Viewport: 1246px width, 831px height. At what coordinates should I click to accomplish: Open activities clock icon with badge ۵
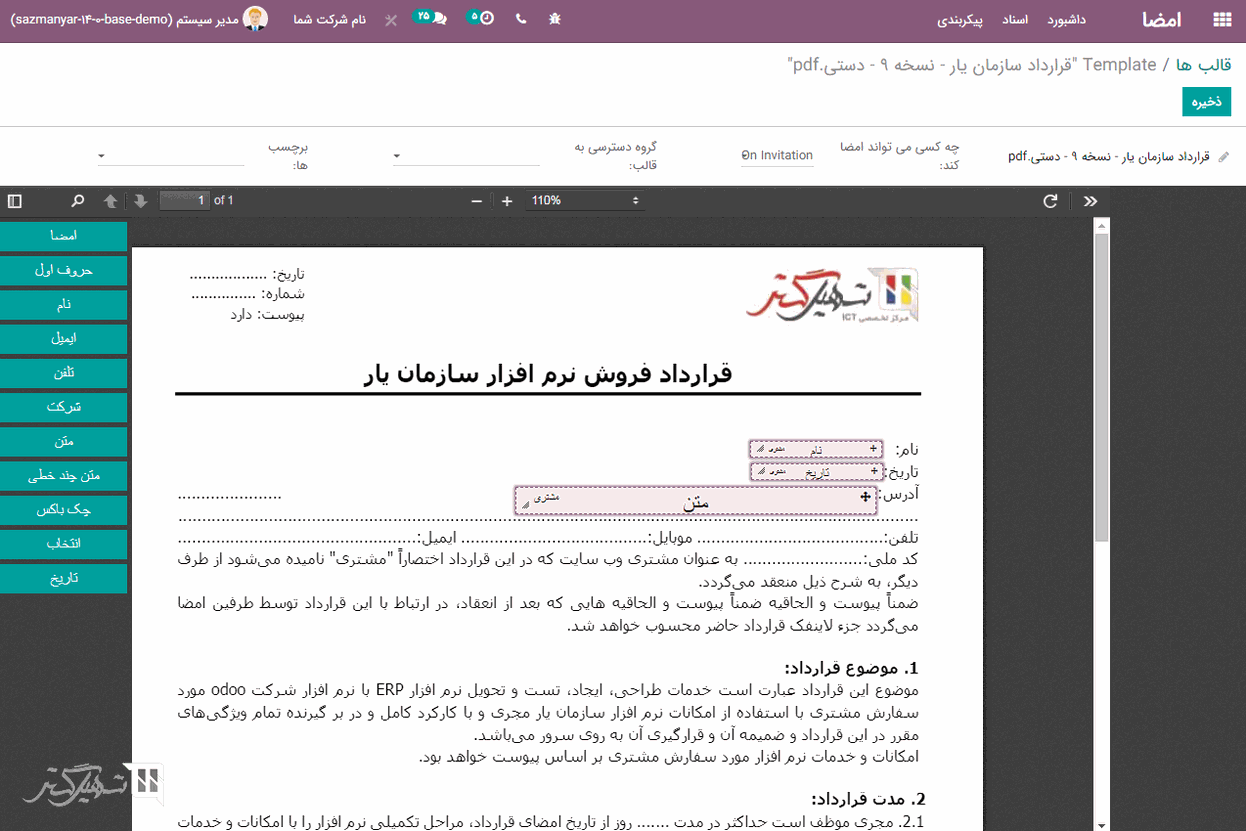pyautogui.click(x=480, y=18)
